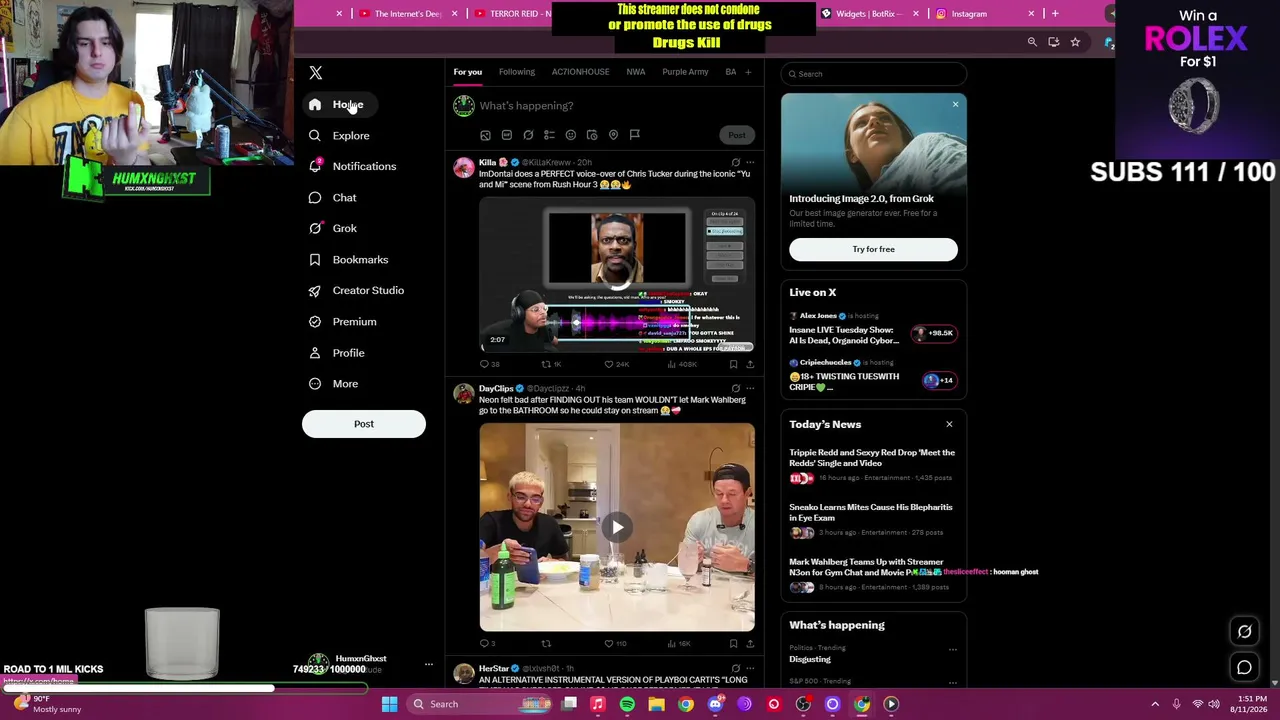Show hidden system tray icons
Image resolution: width=1280 pixels, height=720 pixels.
coord(1155,704)
